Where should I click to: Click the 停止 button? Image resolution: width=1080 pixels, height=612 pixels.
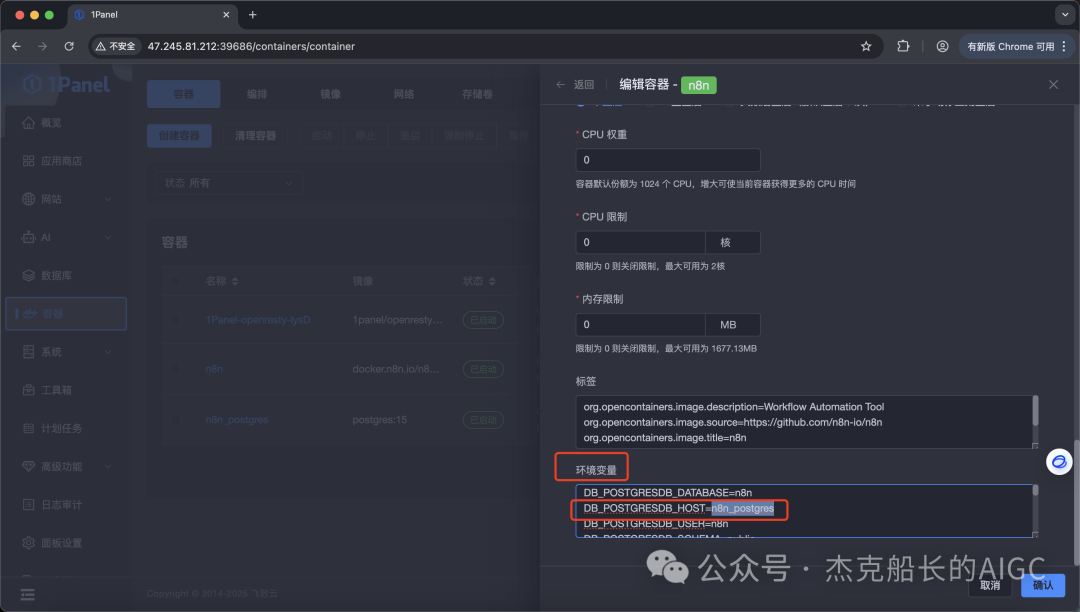click(x=366, y=136)
